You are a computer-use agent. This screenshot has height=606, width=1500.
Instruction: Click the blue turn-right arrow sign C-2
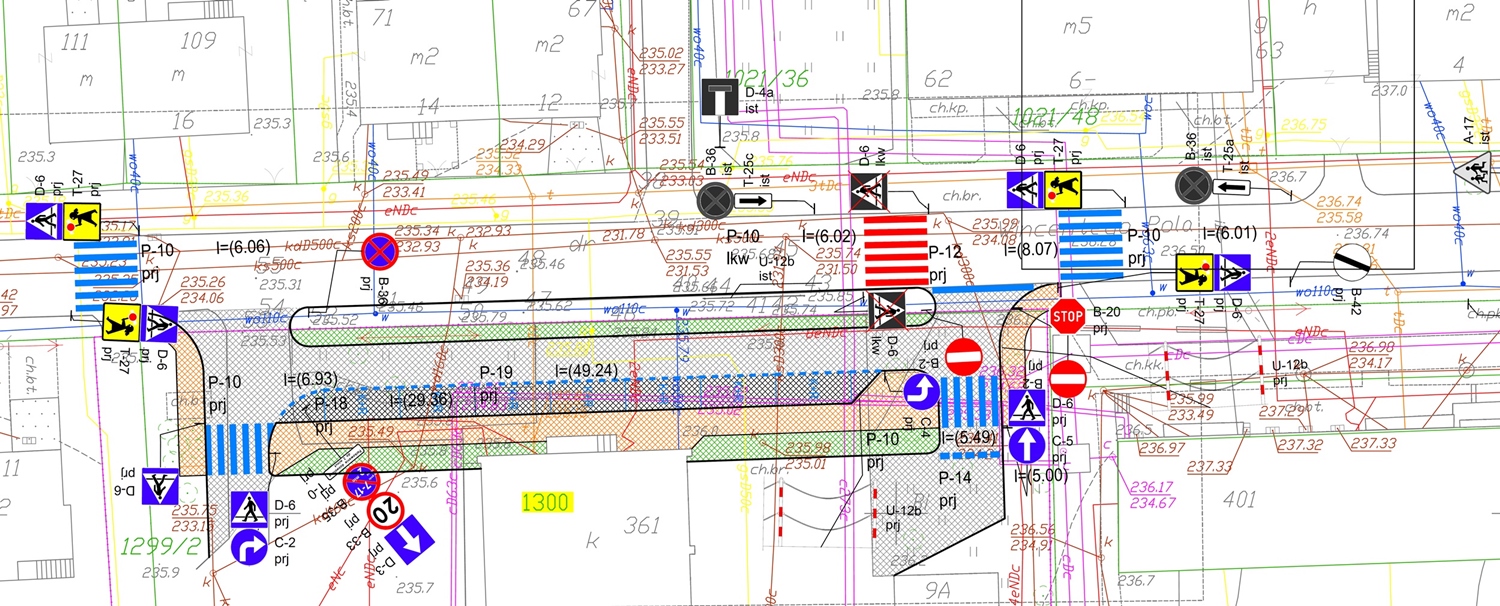pyautogui.click(x=249, y=547)
